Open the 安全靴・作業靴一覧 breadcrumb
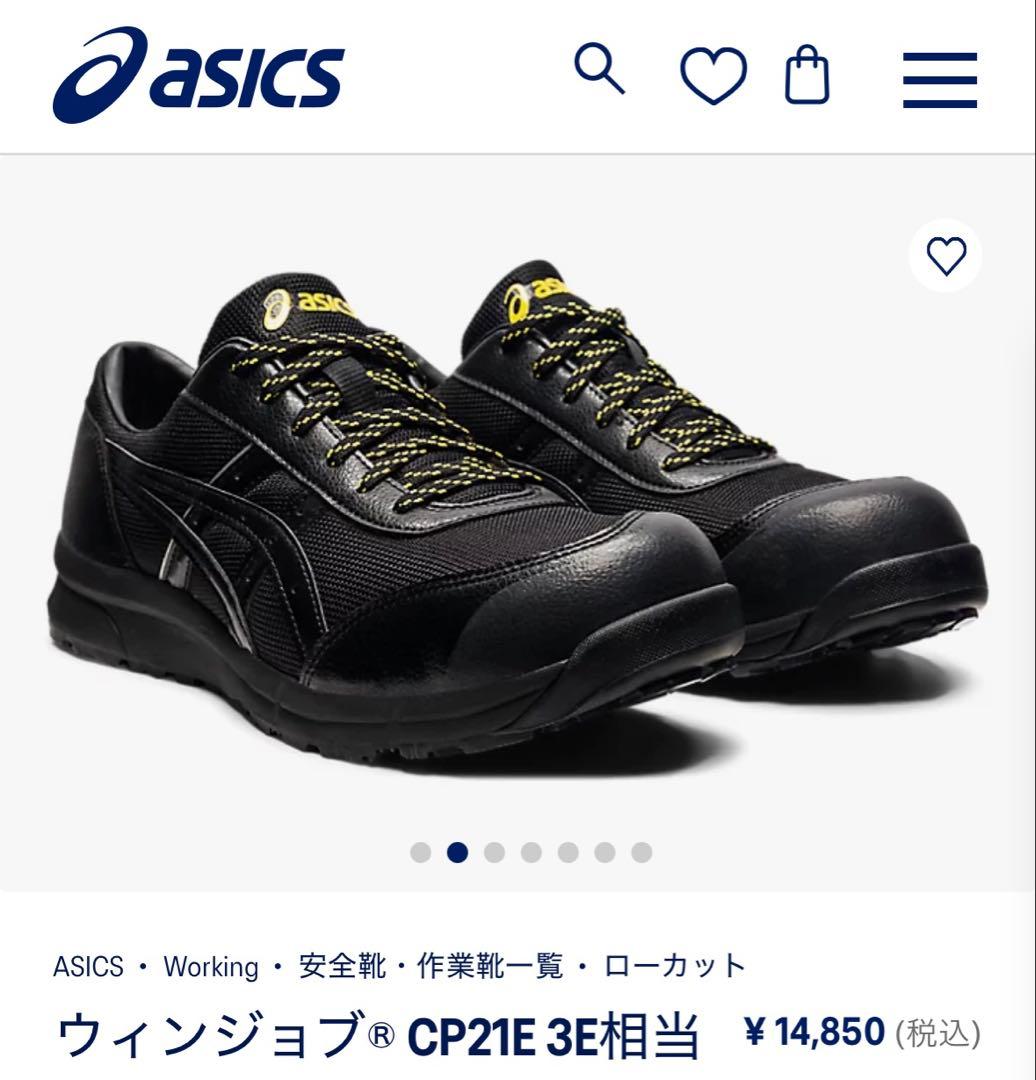 pos(431,966)
